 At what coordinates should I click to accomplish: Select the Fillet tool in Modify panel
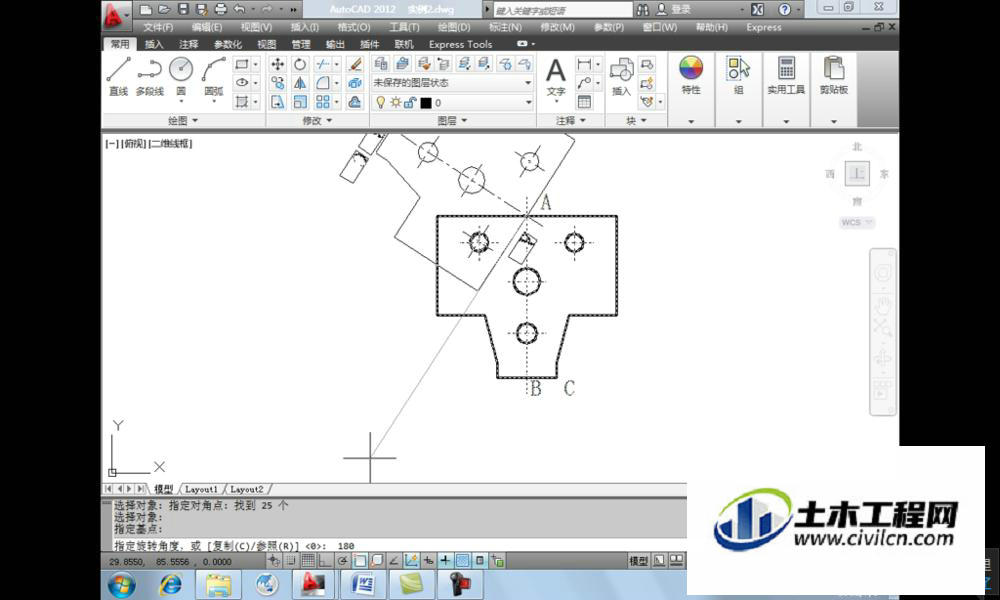click(x=323, y=83)
